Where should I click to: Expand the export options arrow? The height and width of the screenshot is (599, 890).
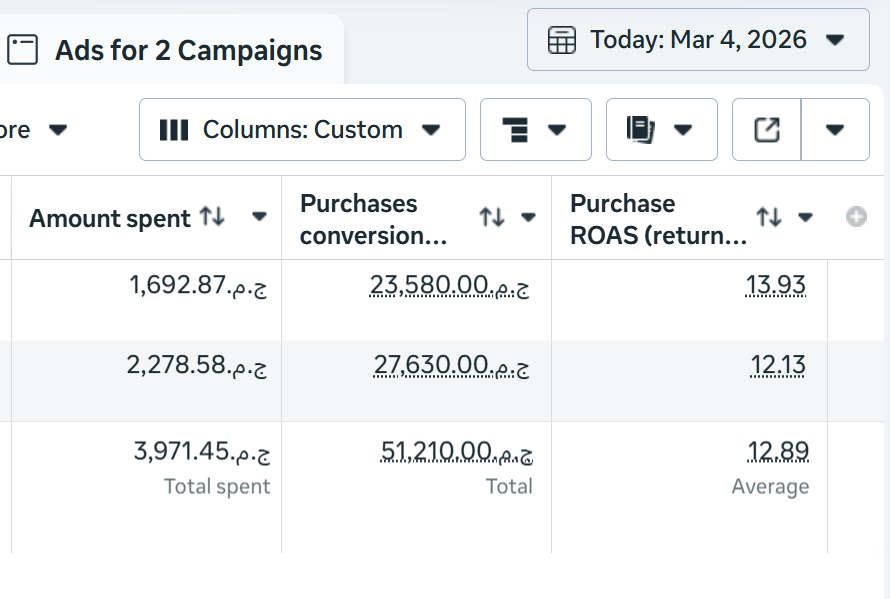point(835,129)
